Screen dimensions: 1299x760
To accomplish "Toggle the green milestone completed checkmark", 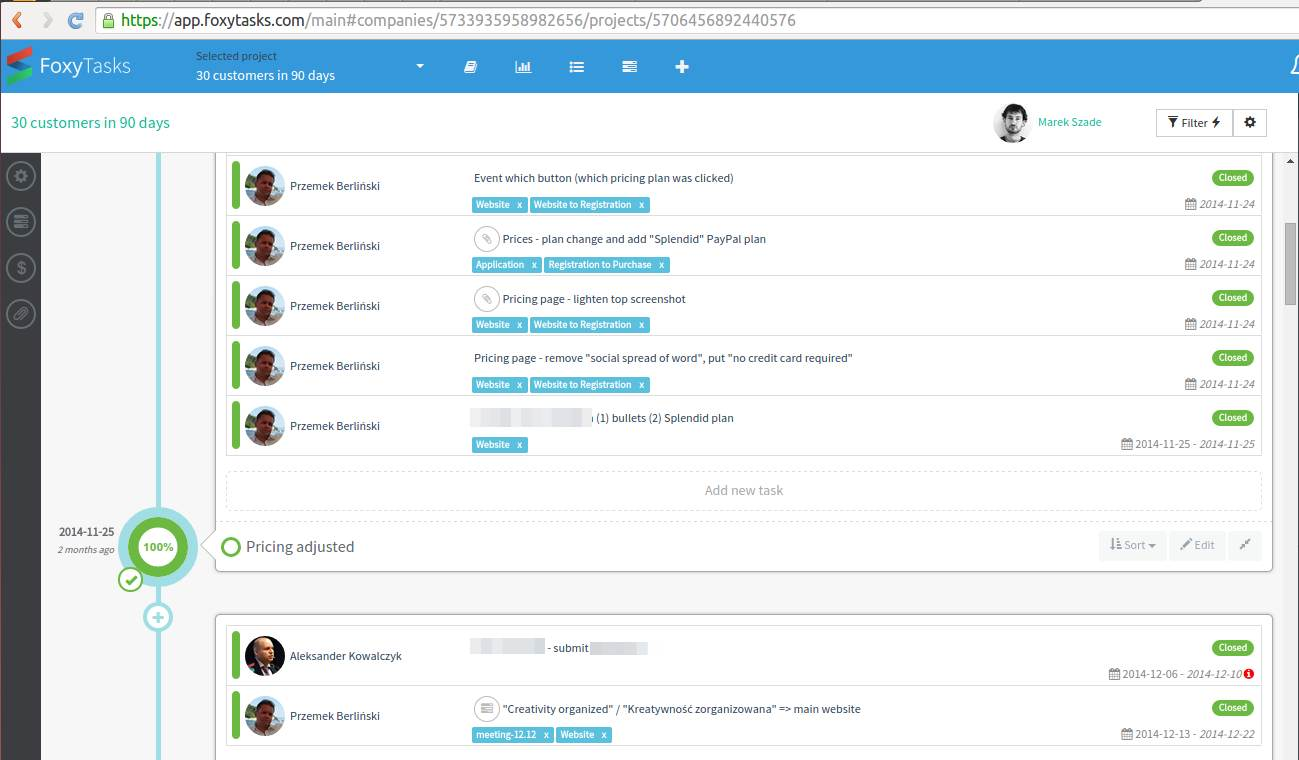I will click(x=130, y=579).
